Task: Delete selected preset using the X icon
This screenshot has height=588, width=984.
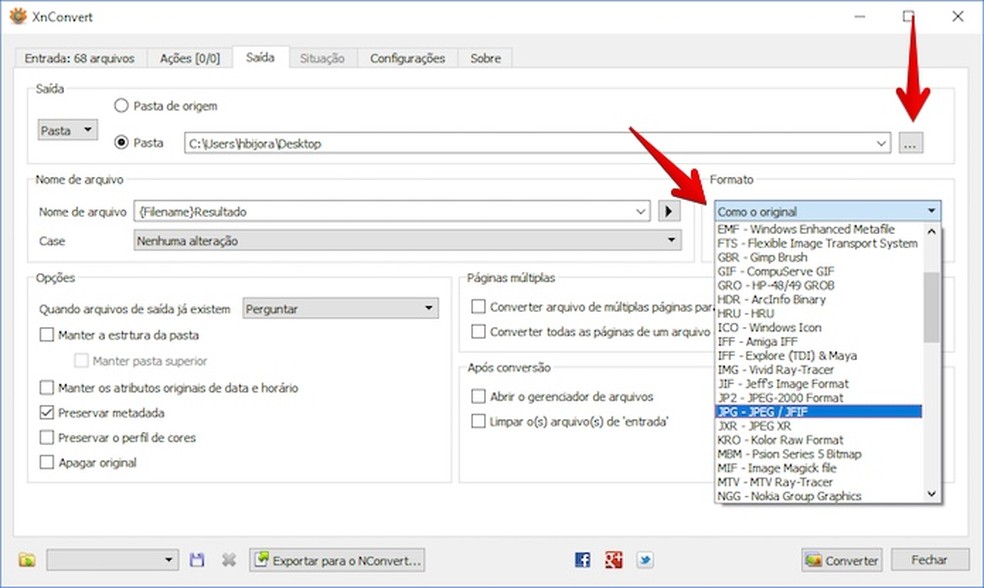Action: point(228,560)
